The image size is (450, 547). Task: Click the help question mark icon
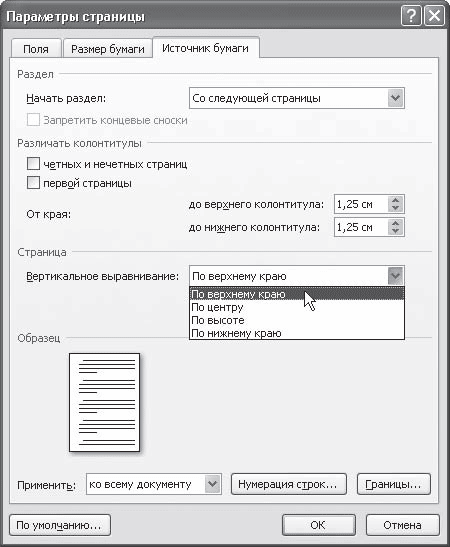click(411, 16)
